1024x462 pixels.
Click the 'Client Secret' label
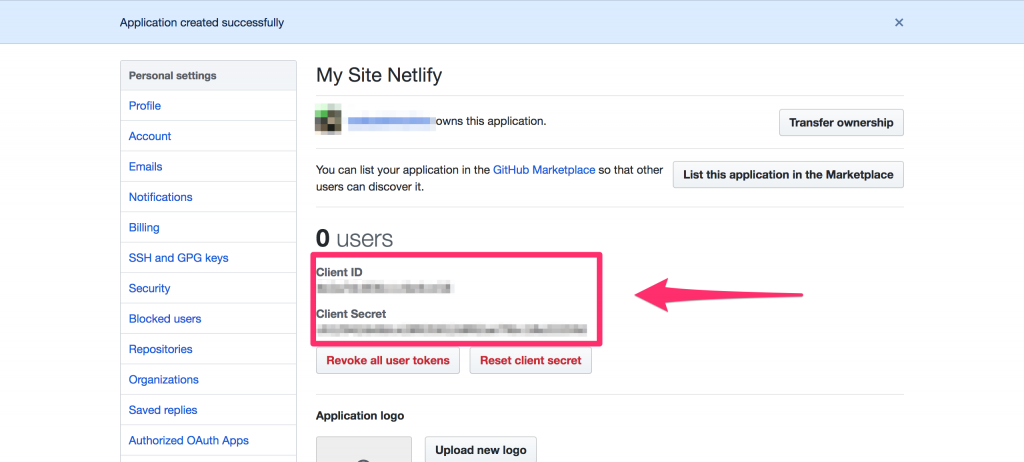pos(351,314)
